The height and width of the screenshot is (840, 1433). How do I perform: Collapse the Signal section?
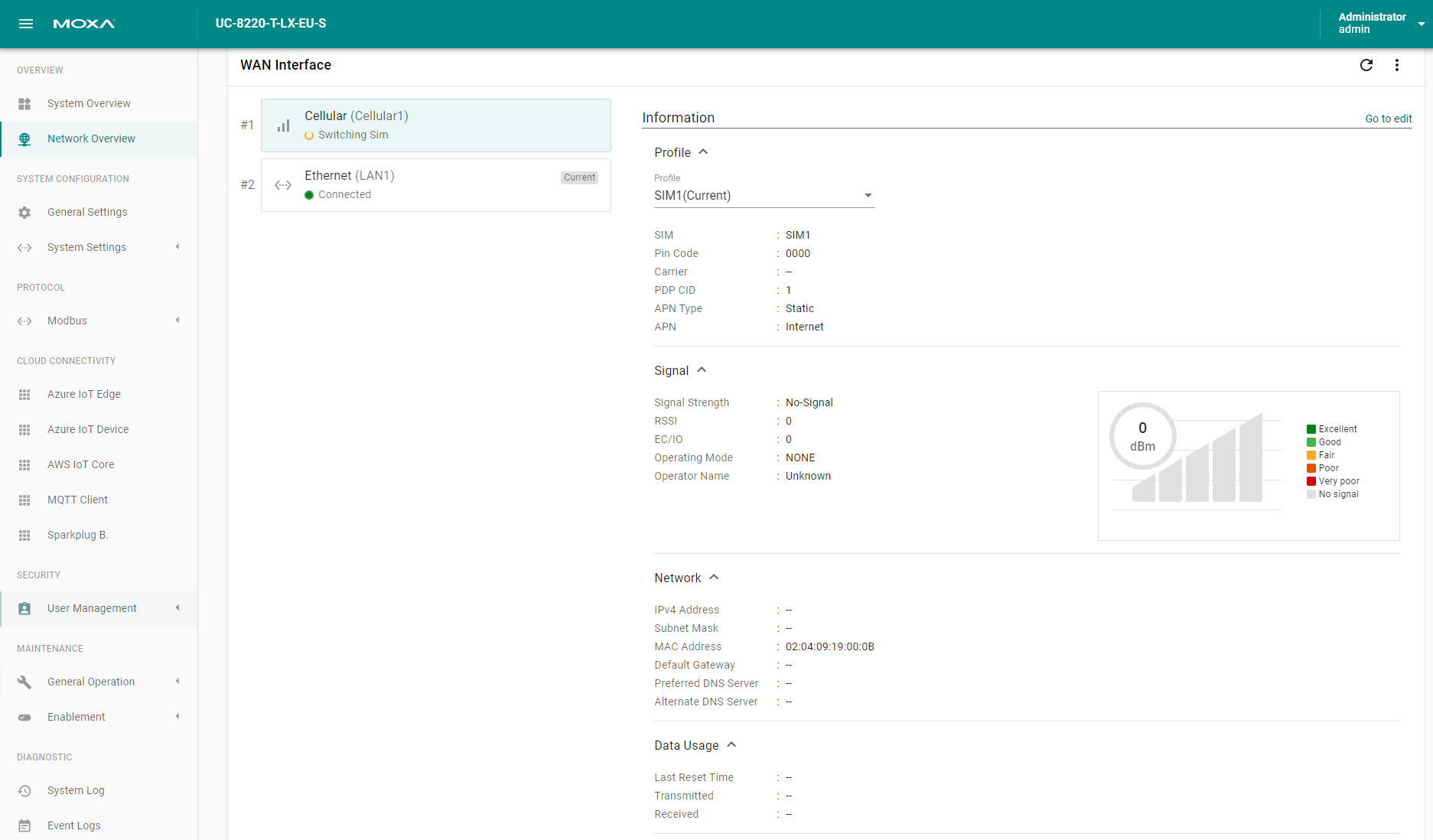pyautogui.click(x=702, y=370)
